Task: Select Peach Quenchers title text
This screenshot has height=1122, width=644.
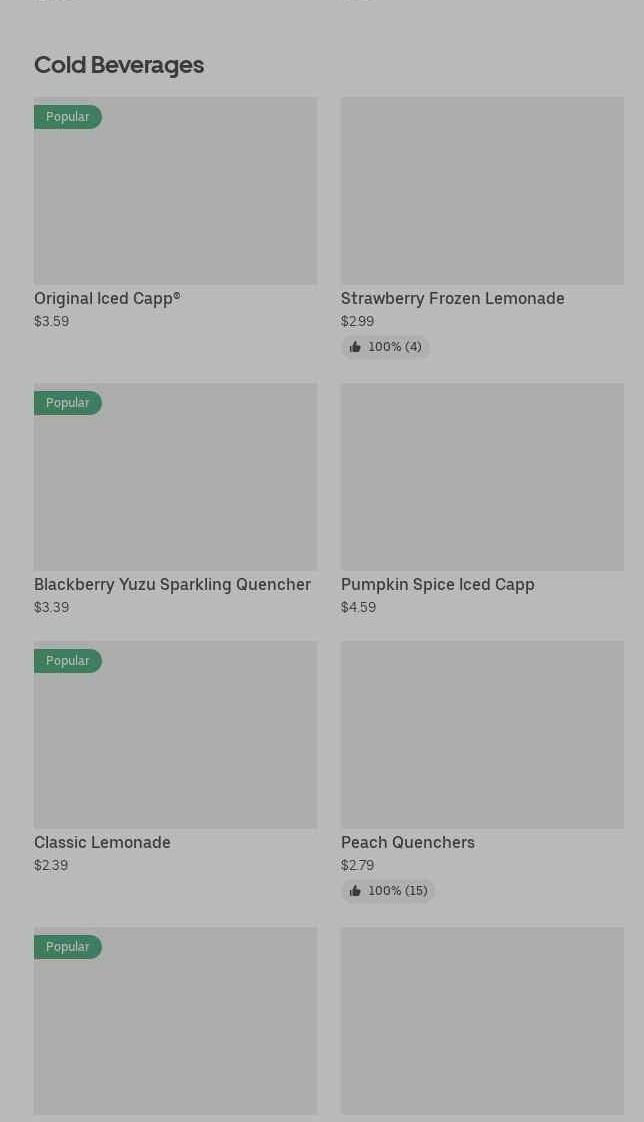Action: click(407, 842)
